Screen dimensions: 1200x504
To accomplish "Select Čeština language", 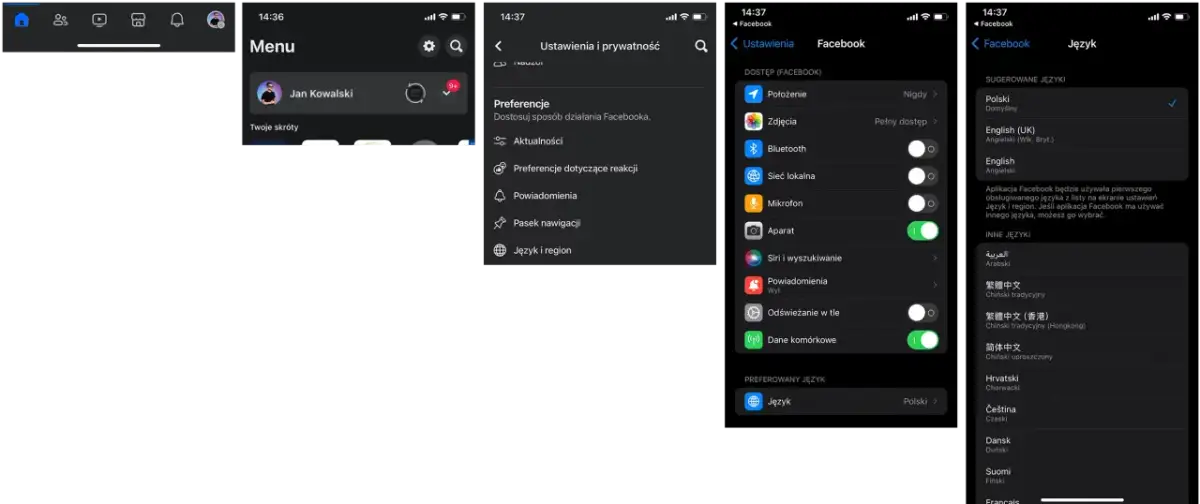I will click(x=1081, y=413).
